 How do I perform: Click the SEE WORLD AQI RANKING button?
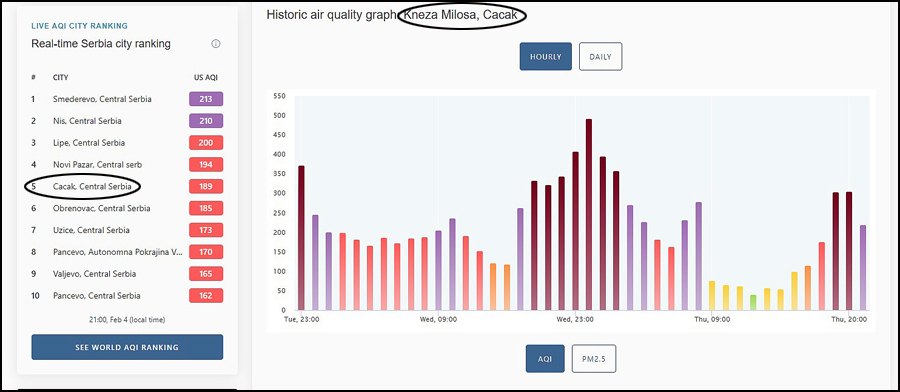[x=127, y=347]
